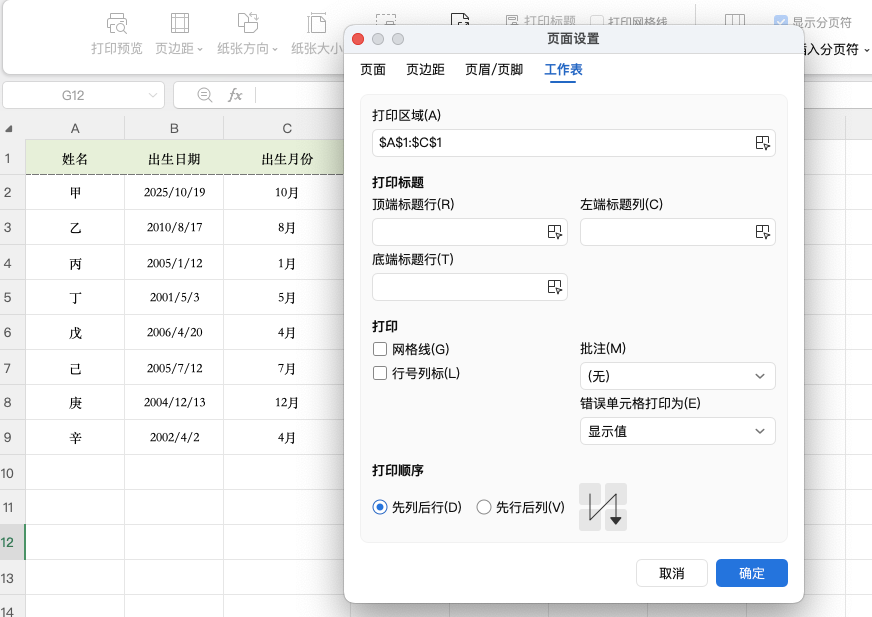Click cell showing 8月
This screenshot has height=617, width=872.
click(x=286, y=228)
